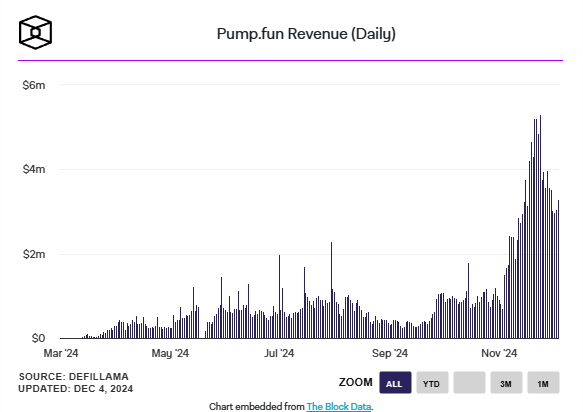
Task: Click the May '24 x-axis label
Action: [x=170, y=353]
